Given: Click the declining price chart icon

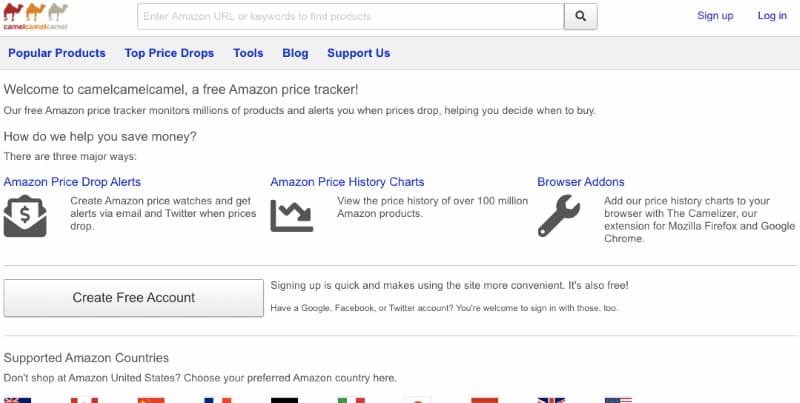Looking at the screenshot, I should (x=292, y=216).
